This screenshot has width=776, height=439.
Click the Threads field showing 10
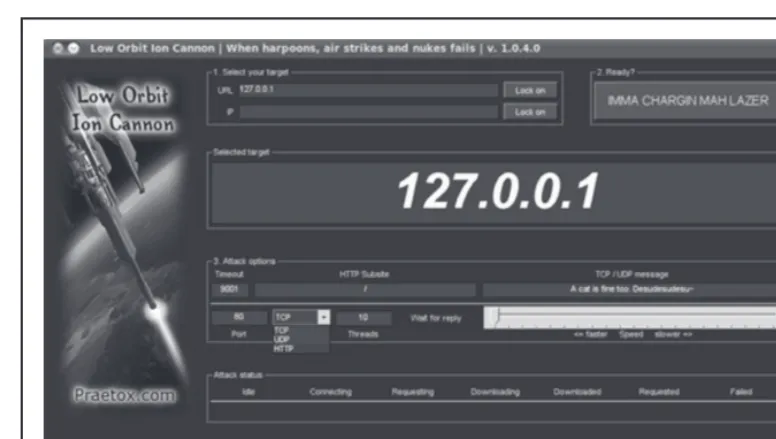point(364,317)
